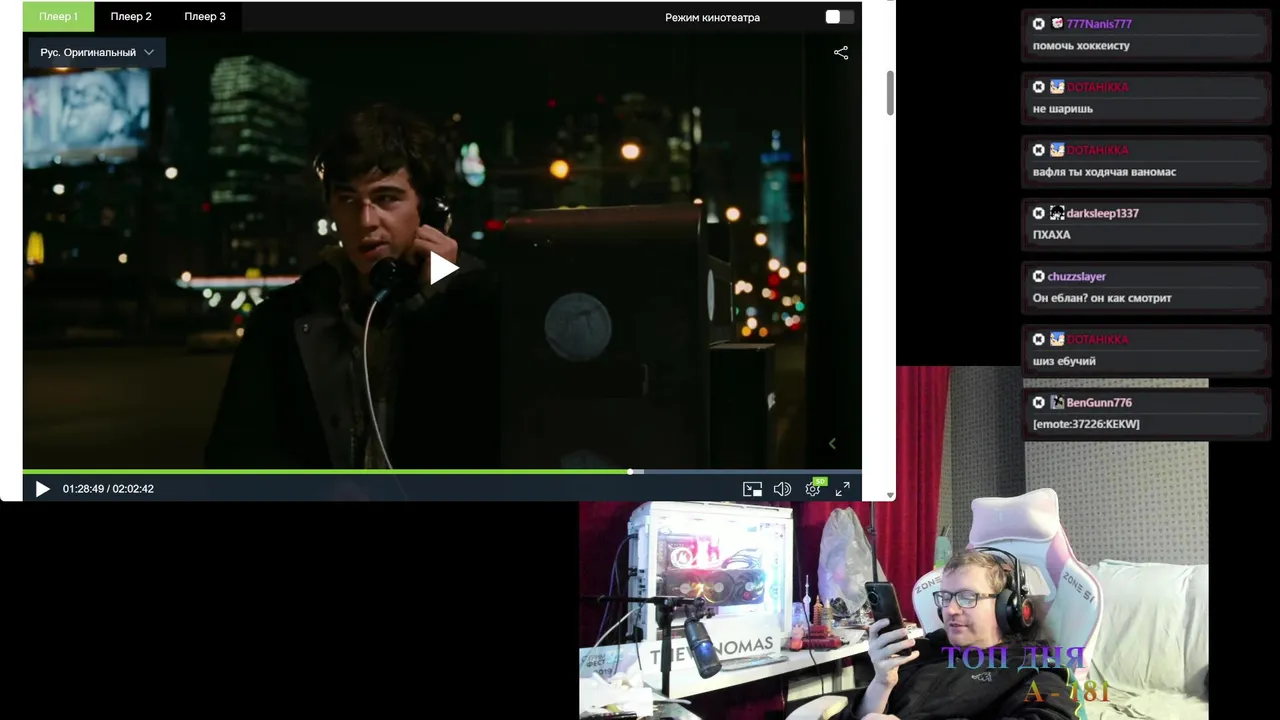1280x720 pixels.
Task: Click the X icon on the 'вафля ты ходячая' message
Action: click(1039, 150)
